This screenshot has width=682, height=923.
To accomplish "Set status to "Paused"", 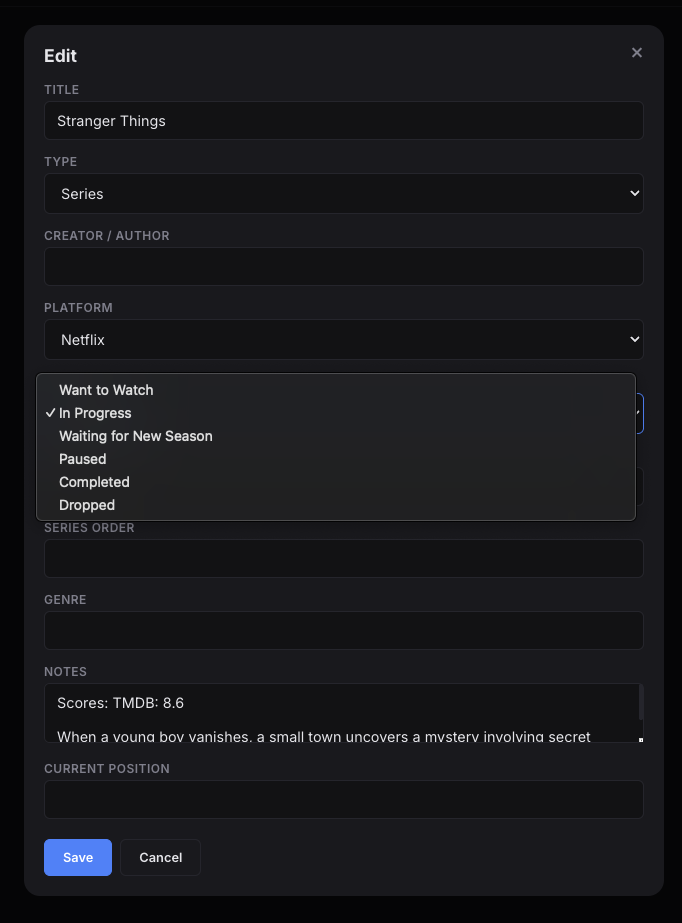I will point(82,459).
